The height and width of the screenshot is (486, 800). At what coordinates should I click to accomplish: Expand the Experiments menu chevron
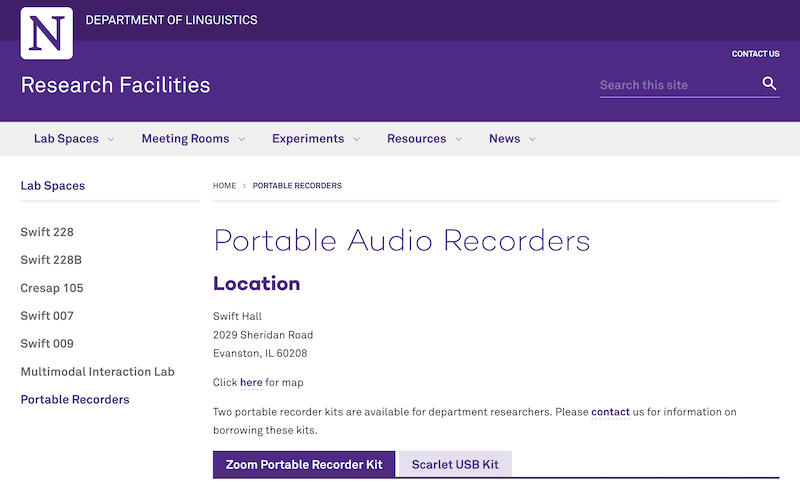click(x=357, y=139)
